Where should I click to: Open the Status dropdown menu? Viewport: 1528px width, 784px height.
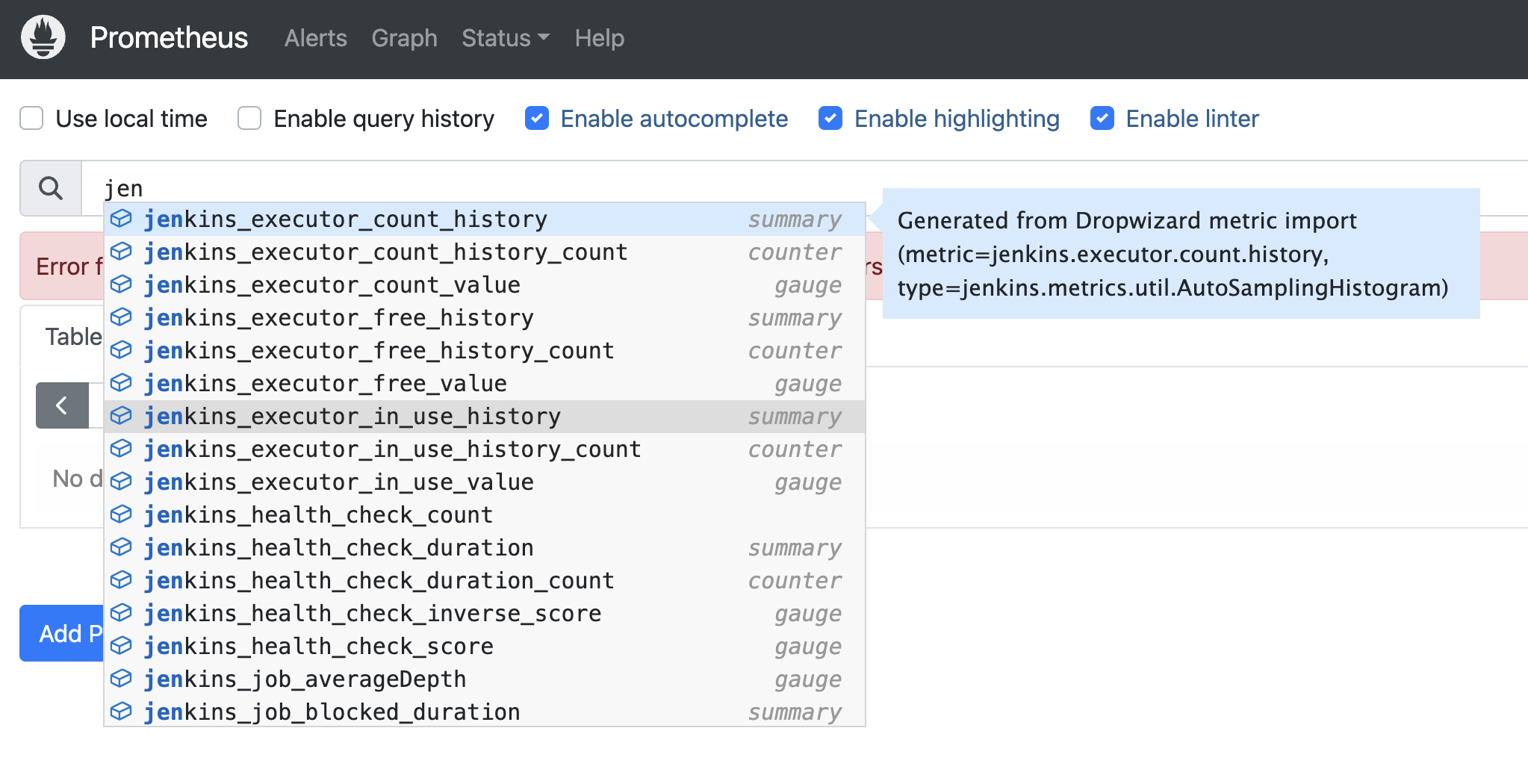point(506,38)
